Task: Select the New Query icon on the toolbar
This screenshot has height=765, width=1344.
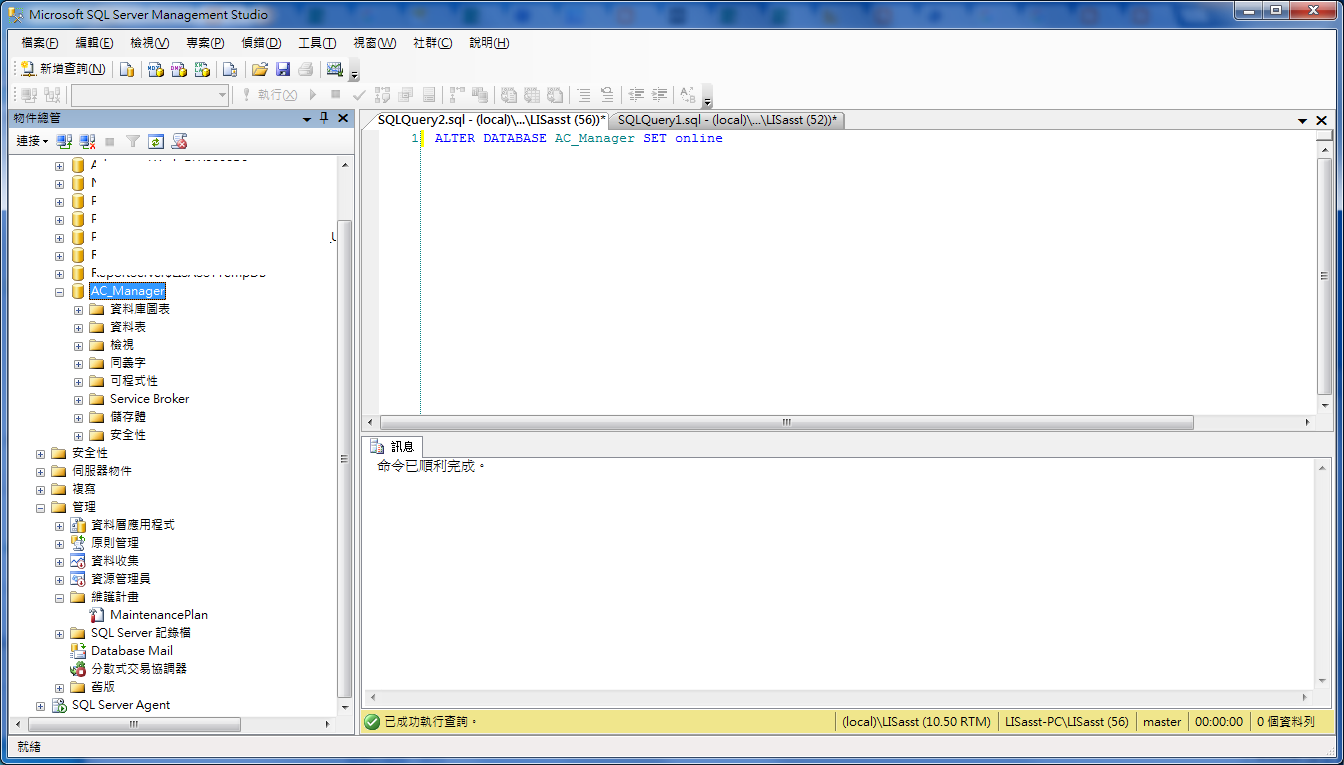Action: [x=27, y=70]
